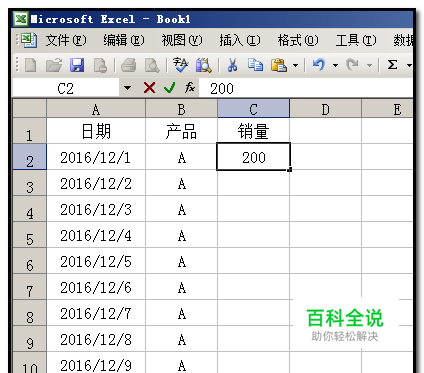Image resolution: width=424 pixels, height=373 pixels.
Task: Select row 2 header
Action: tap(29, 157)
